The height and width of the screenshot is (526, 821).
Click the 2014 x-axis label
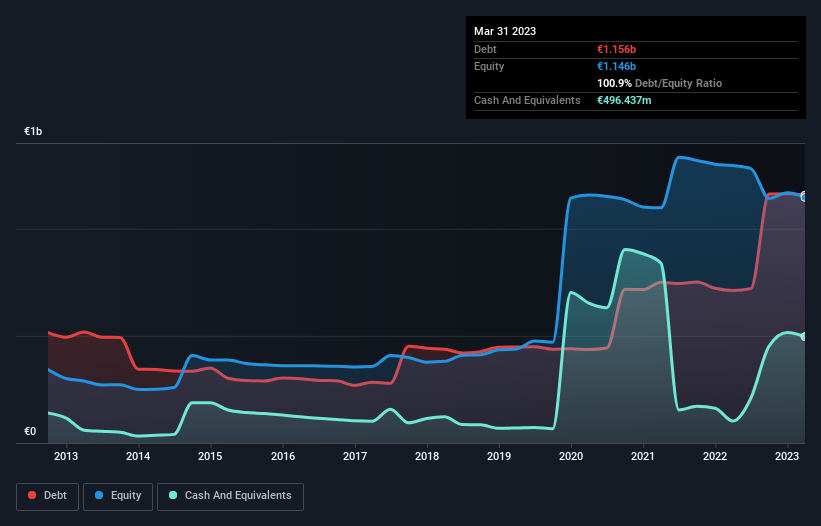coord(138,456)
